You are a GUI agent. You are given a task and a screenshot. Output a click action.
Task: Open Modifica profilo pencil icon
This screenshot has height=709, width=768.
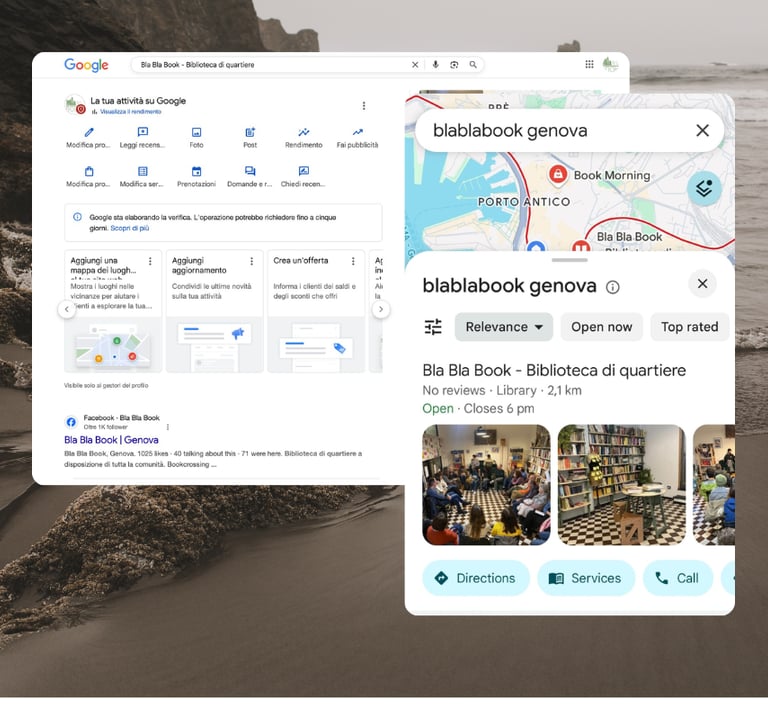tap(89, 132)
